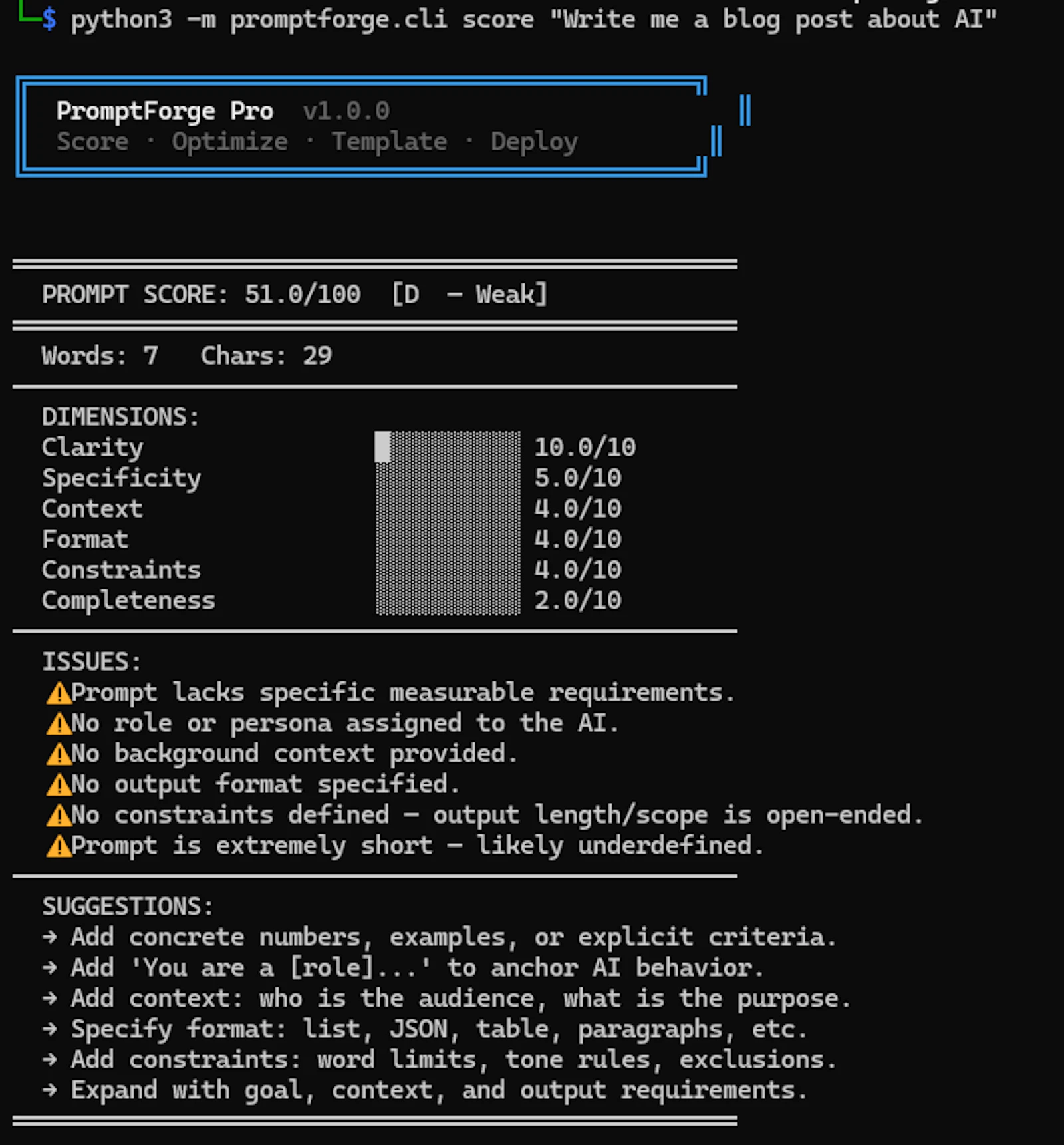Screen dimensions: 1064x1145
Task: Click suggestion 'Expand with goal, context'
Action: point(440,1090)
